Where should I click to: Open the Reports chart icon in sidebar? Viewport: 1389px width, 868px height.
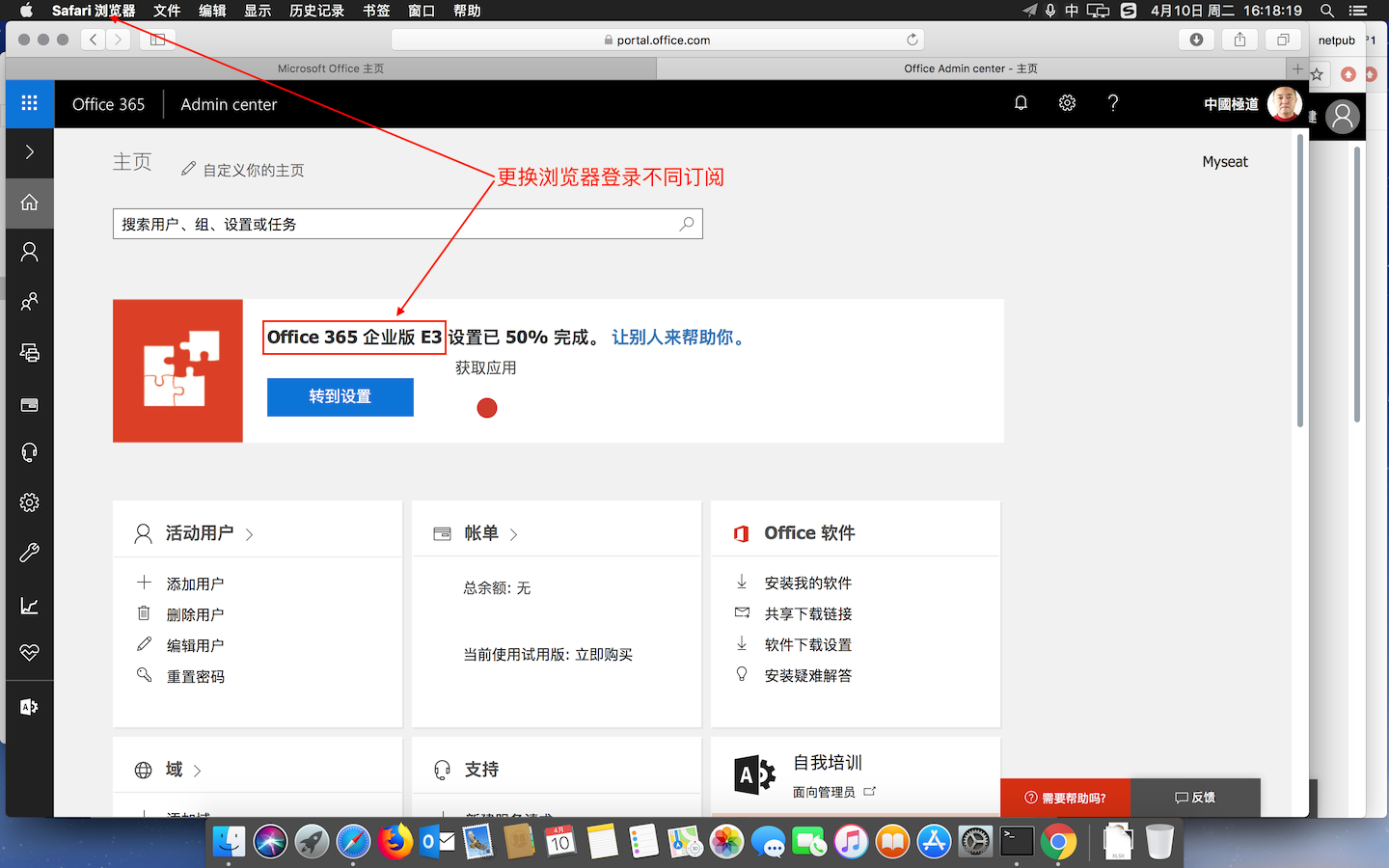click(29, 606)
